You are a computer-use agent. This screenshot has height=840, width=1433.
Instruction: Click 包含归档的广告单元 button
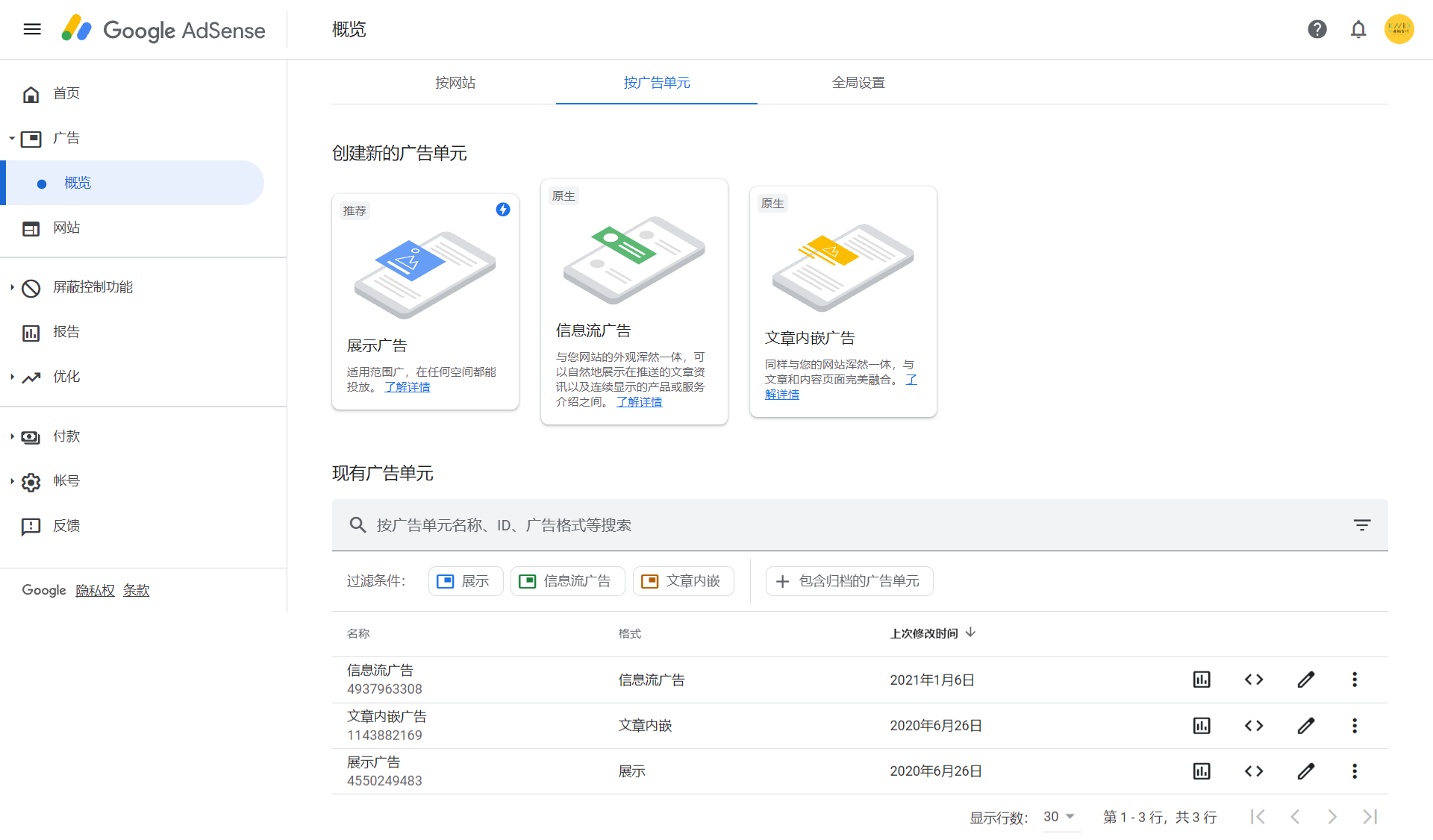click(x=849, y=581)
